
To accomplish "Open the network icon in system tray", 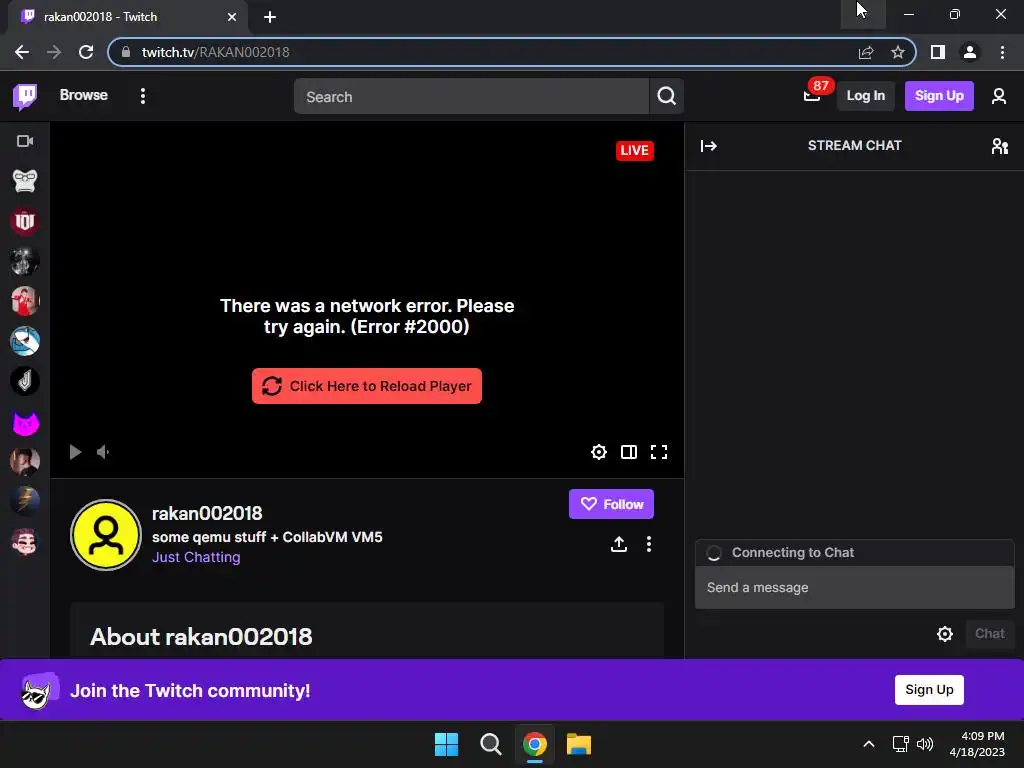I will (x=901, y=744).
